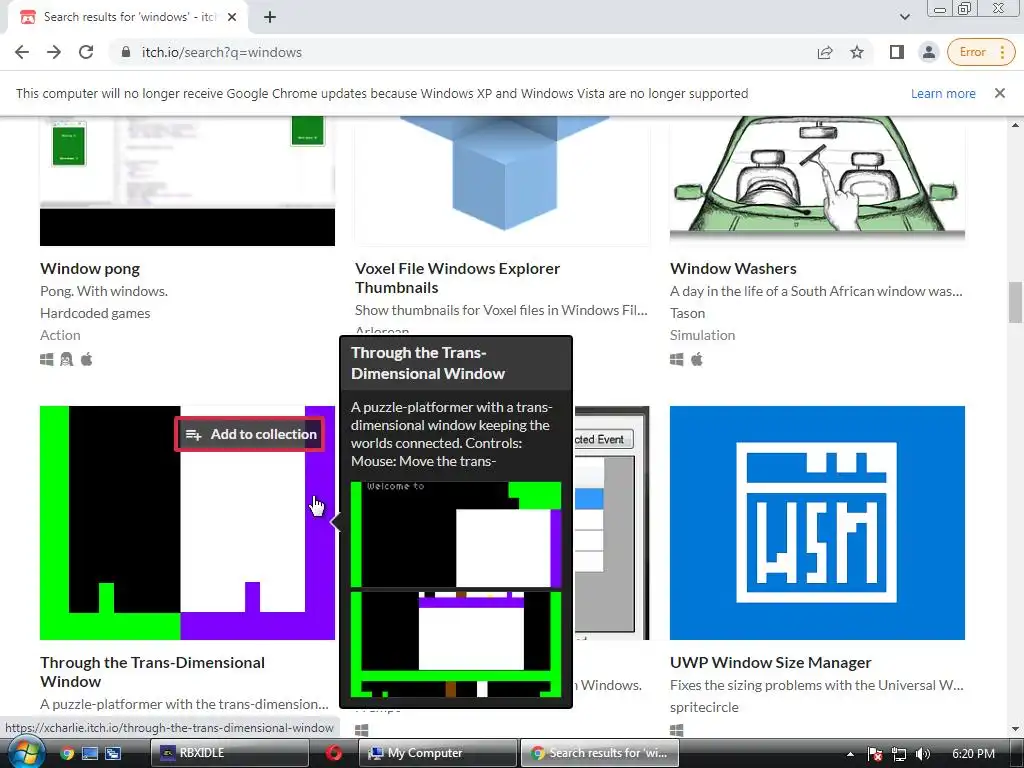Screen dimensions: 1024x768
Task: Click scrollbar up arrow
Action: pyautogui.click(x=1015, y=124)
